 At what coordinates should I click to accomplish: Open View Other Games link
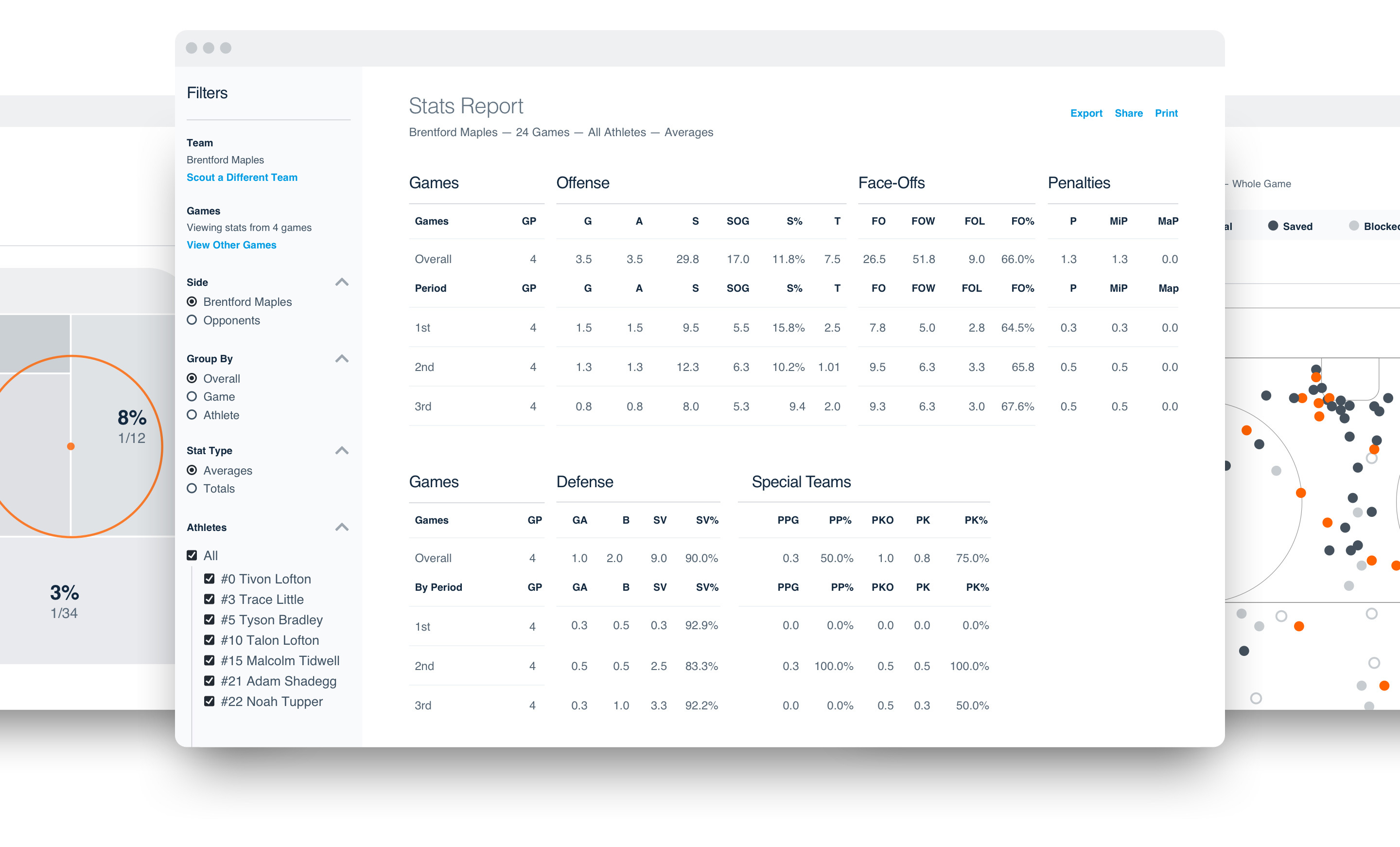pos(231,245)
